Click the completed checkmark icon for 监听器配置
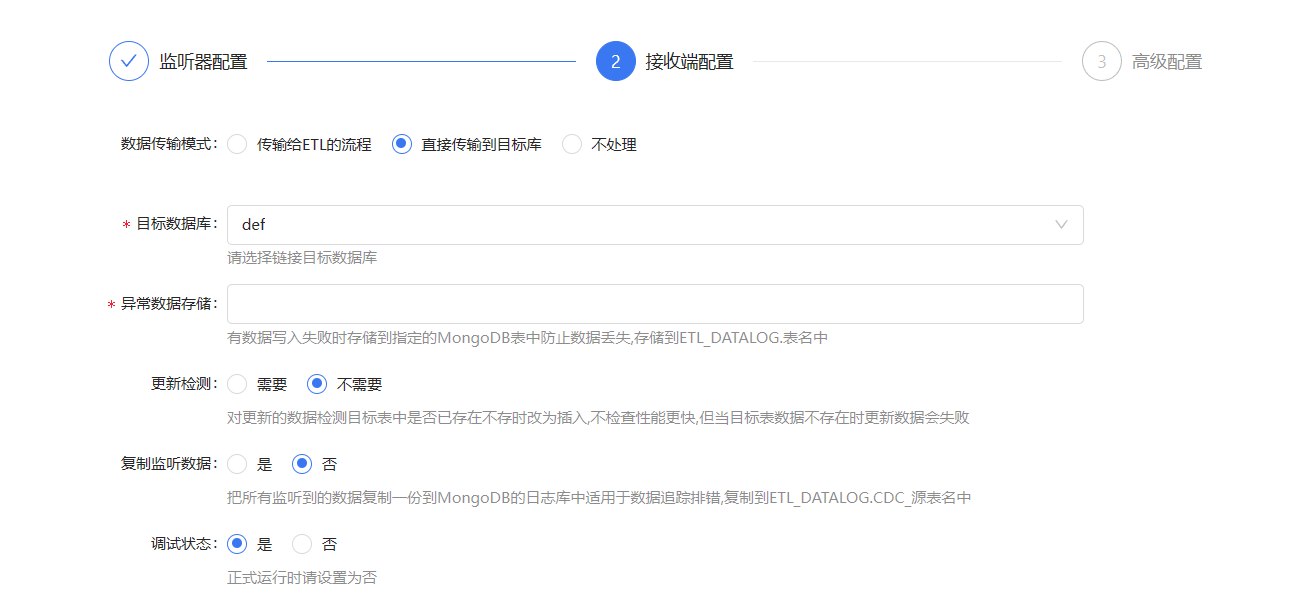The width and height of the screenshot is (1305, 604). point(128,60)
